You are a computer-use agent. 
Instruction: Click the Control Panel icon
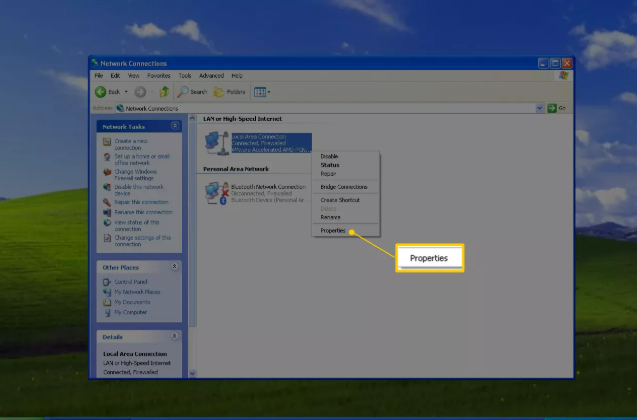point(107,281)
